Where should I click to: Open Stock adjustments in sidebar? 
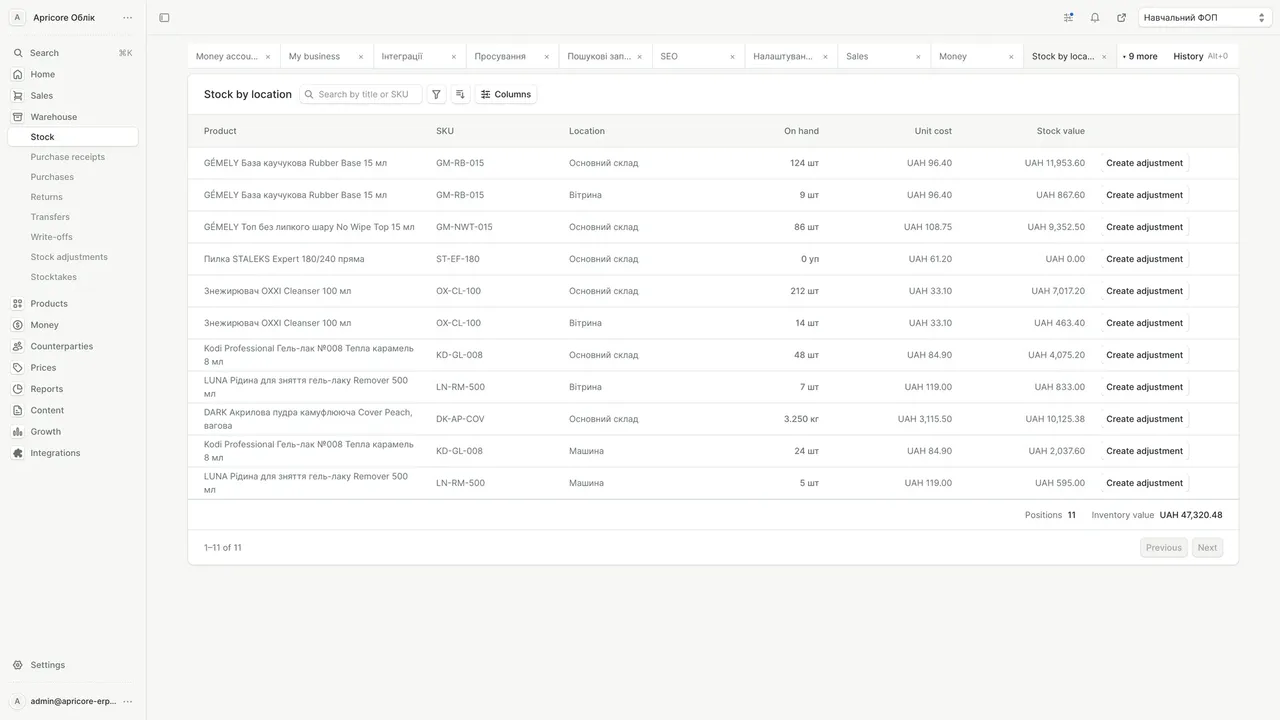(69, 257)
